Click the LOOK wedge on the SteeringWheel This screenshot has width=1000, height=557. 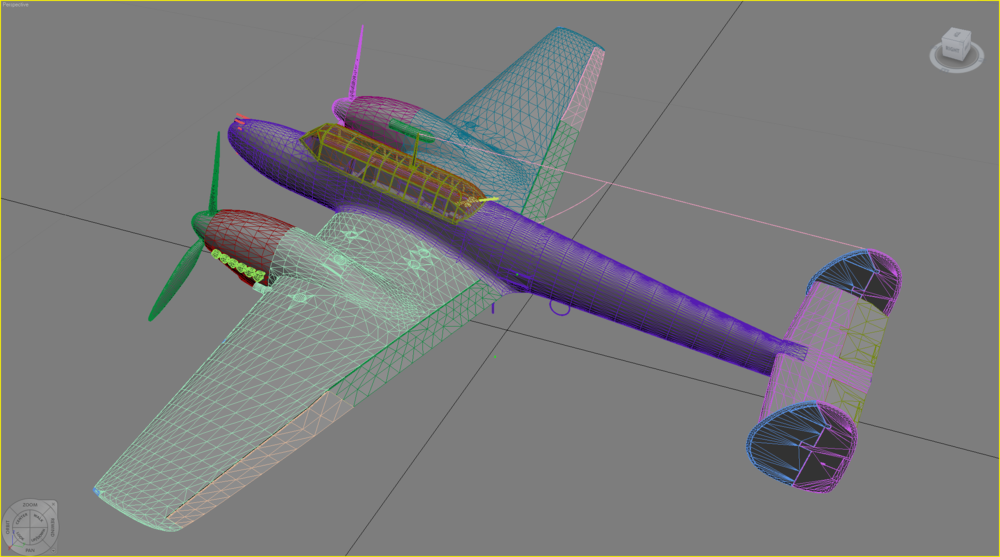21,536
